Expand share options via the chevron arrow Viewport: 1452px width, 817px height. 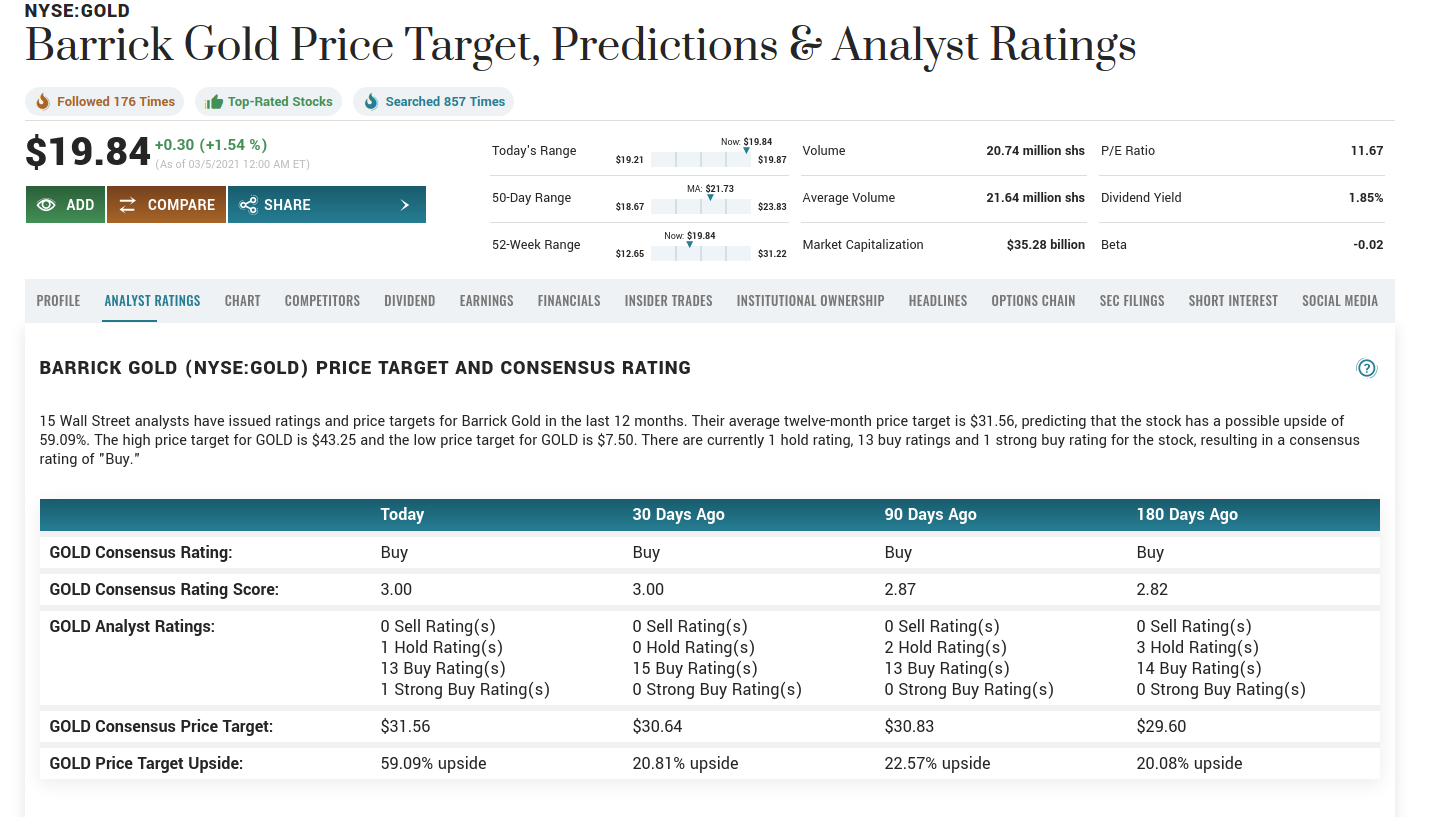[x=406, y=204]
